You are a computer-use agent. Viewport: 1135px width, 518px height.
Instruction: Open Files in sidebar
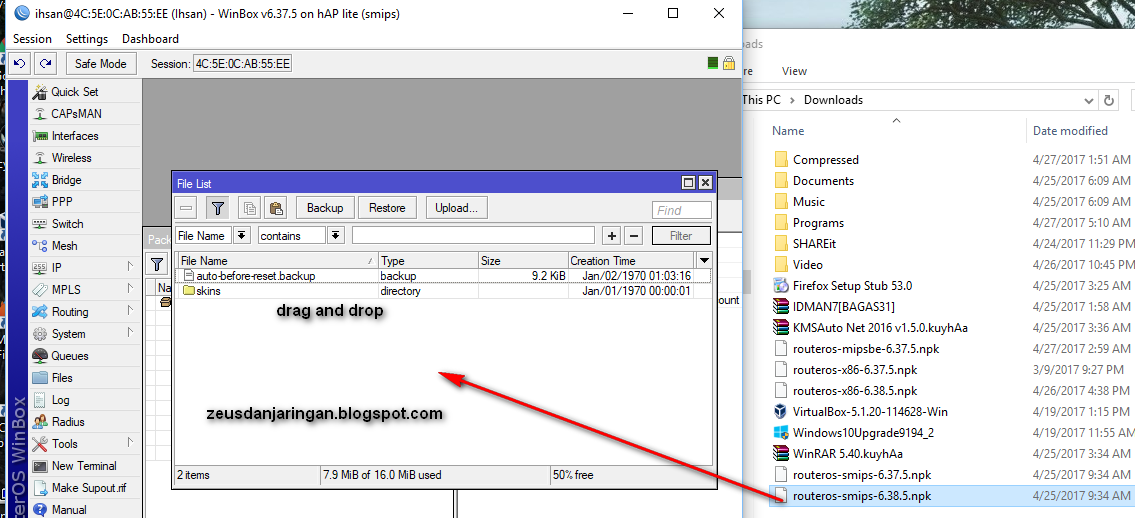62,378
